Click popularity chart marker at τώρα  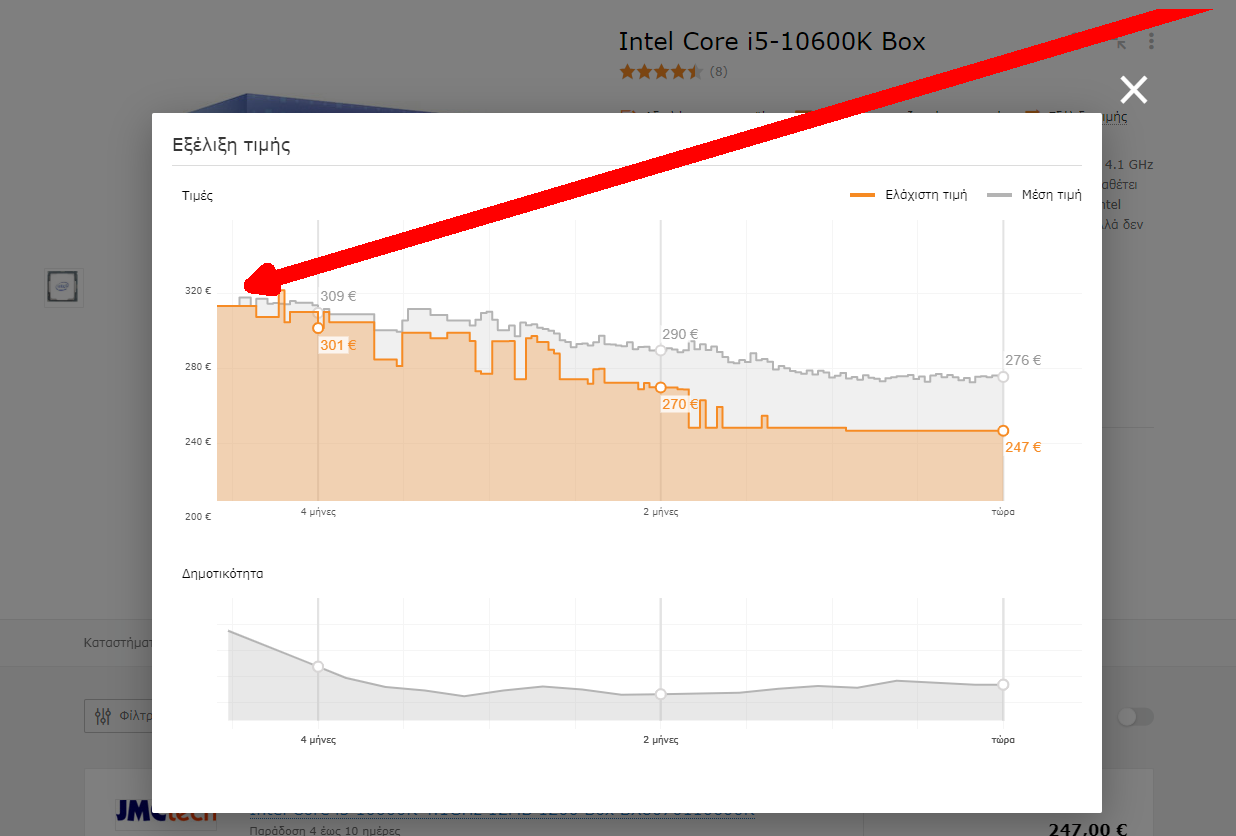[1003, 684]
